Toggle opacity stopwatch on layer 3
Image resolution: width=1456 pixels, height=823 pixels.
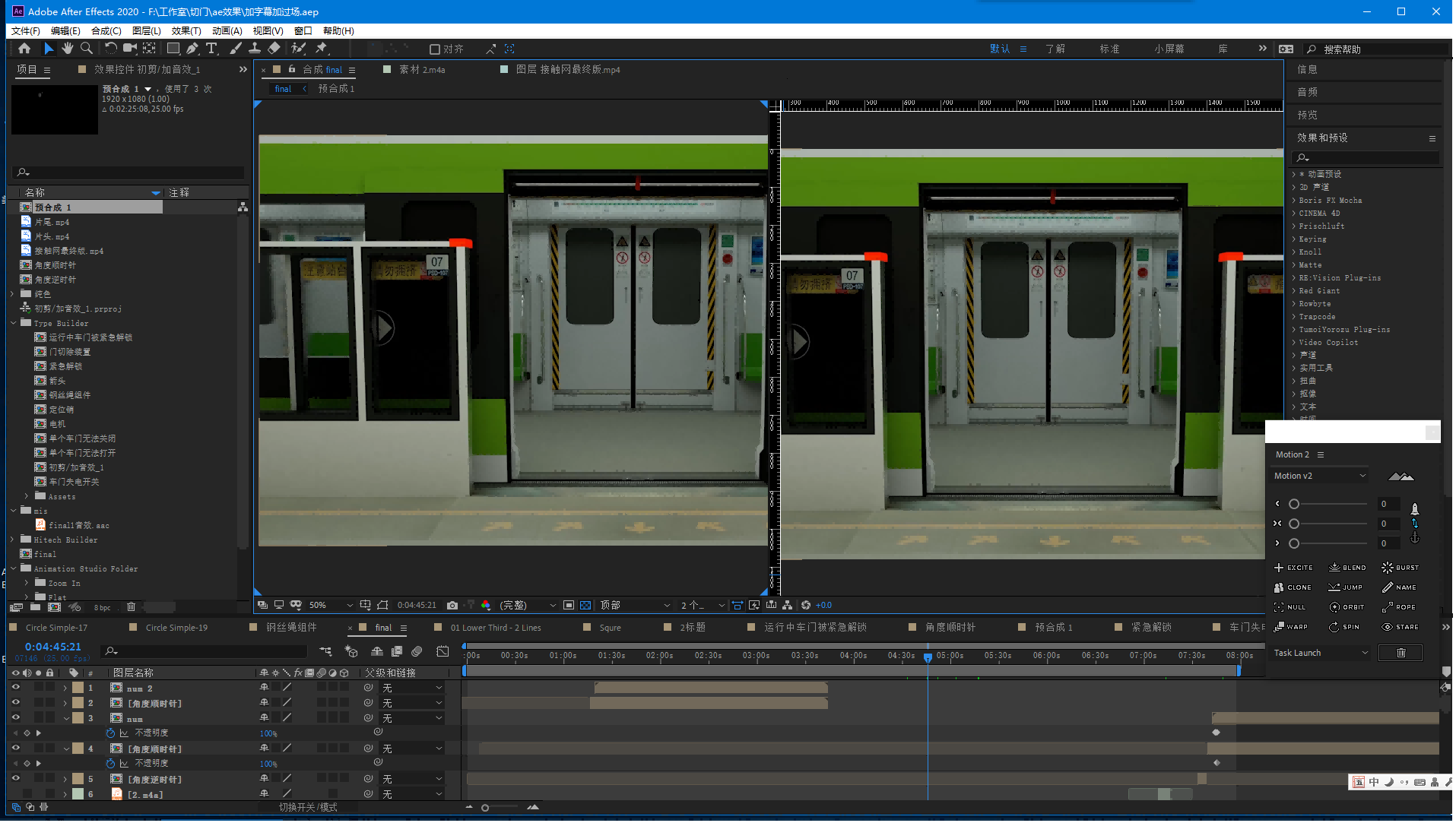coord(111,733)
